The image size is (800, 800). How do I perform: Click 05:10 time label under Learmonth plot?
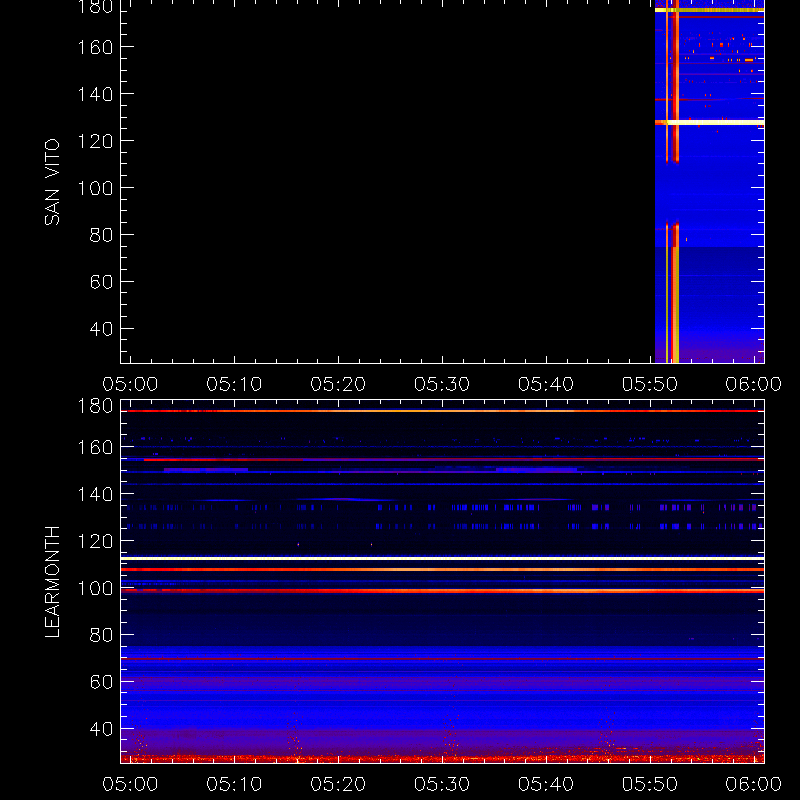234,784
